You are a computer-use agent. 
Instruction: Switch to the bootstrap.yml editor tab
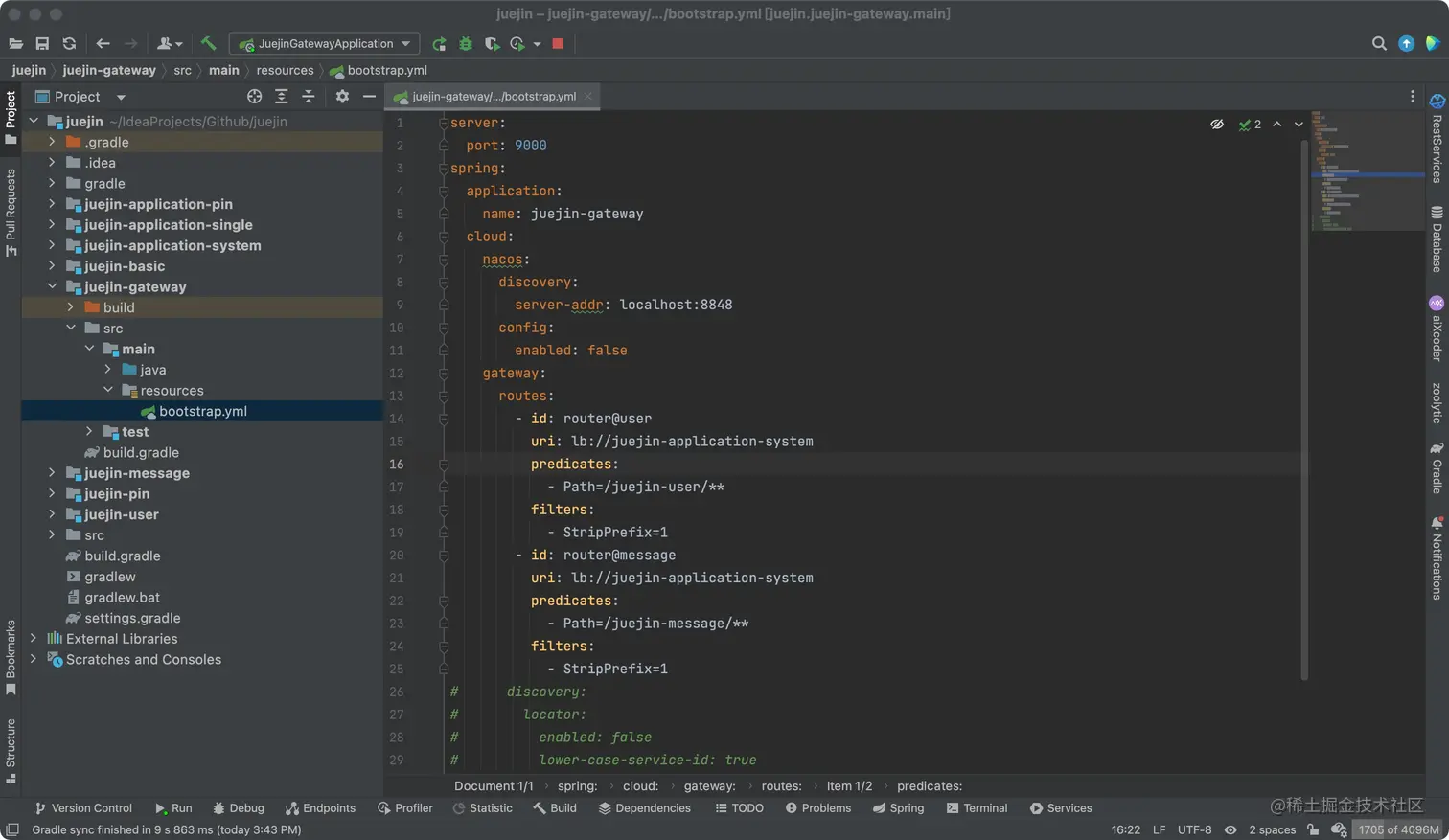tap(493, 97)
